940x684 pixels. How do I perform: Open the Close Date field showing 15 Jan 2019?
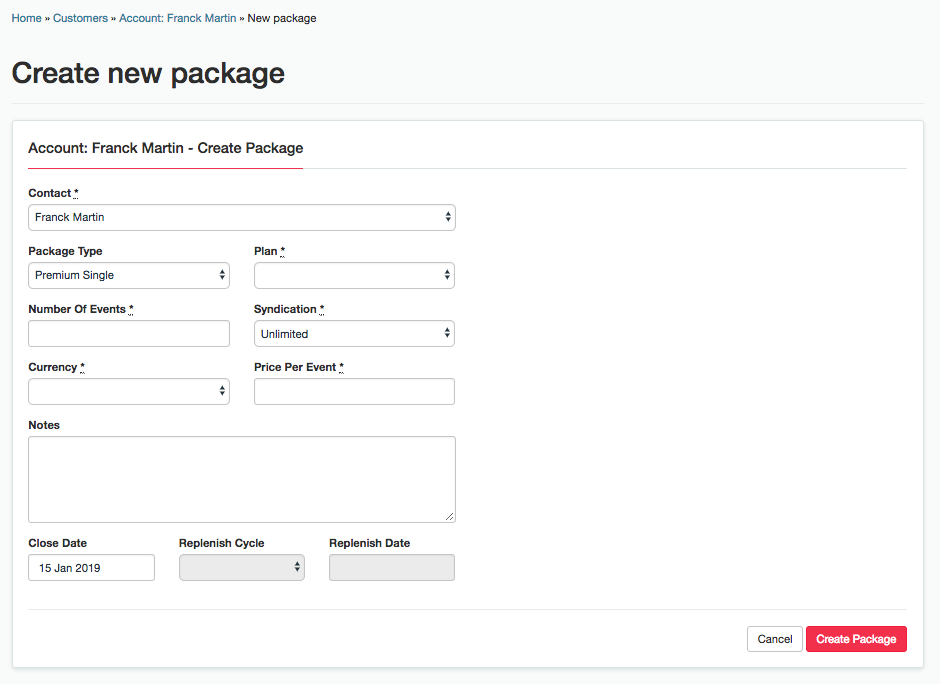click(91, 568)
